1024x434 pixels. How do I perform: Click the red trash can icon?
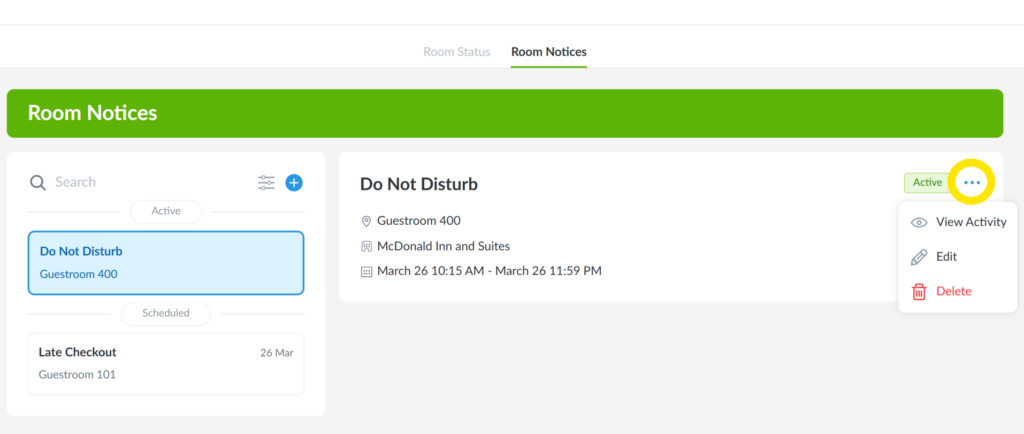pyautogui.click(x=919, y=291)
